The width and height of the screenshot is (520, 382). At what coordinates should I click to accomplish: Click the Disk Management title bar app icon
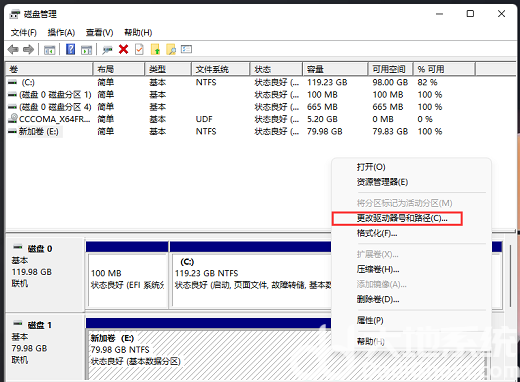[15, 14]
